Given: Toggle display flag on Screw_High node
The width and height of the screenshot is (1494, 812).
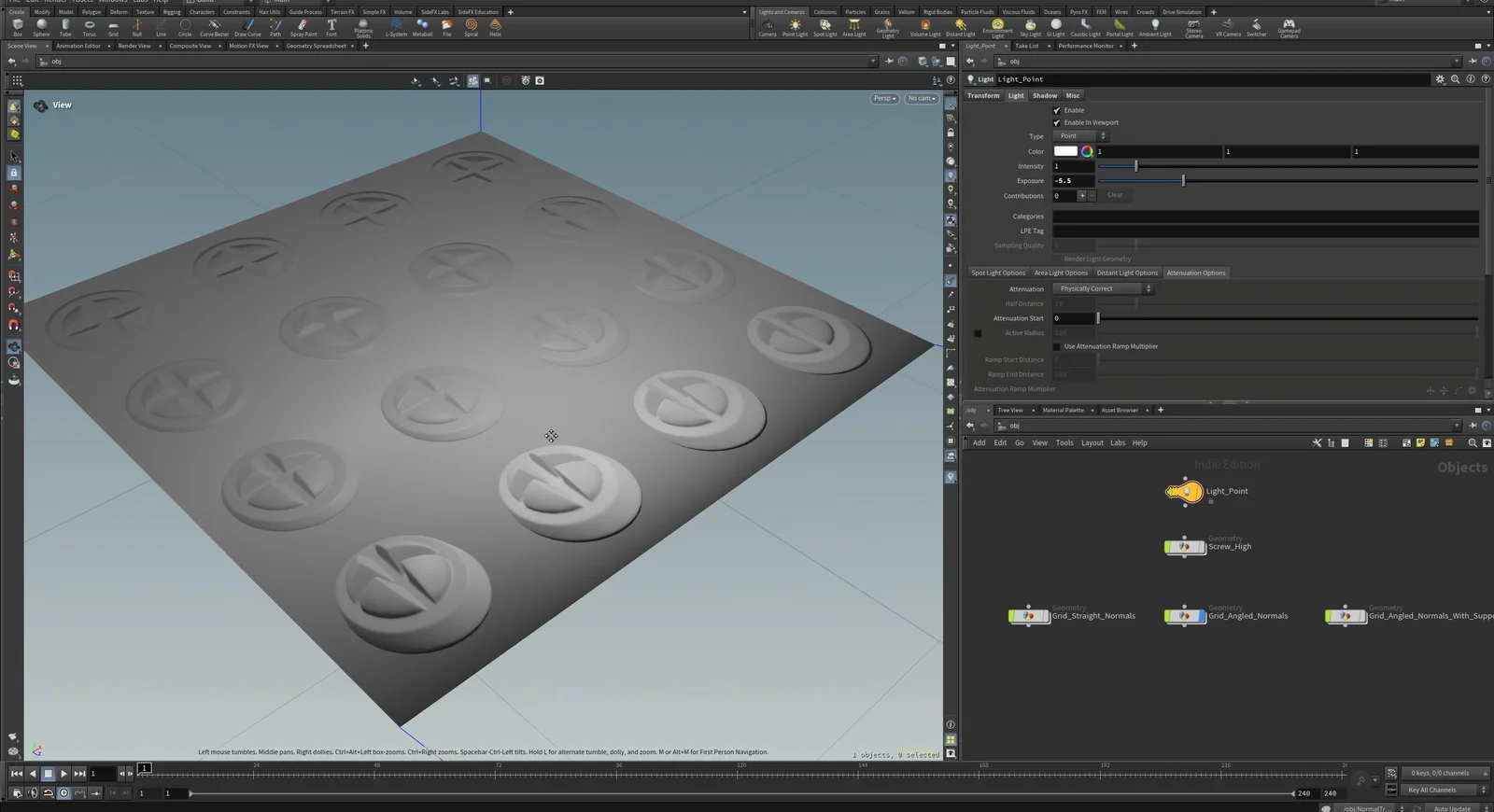Looking at the screenshot, I should 1204,547.
